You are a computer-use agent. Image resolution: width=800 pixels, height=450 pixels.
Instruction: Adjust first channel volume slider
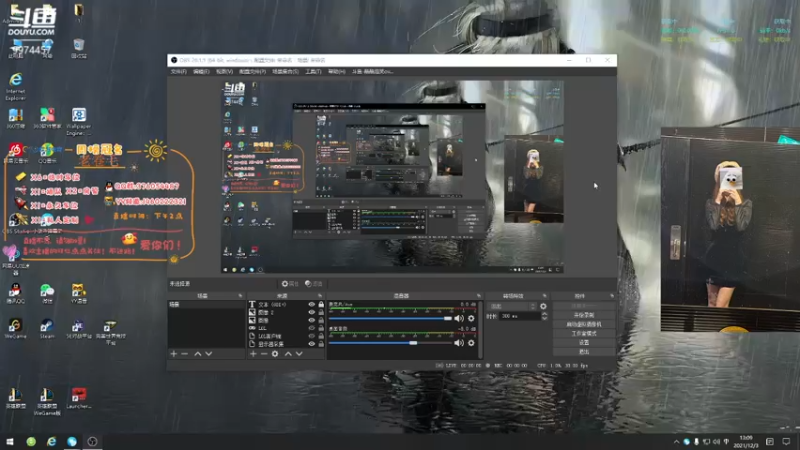coord(390,318)
